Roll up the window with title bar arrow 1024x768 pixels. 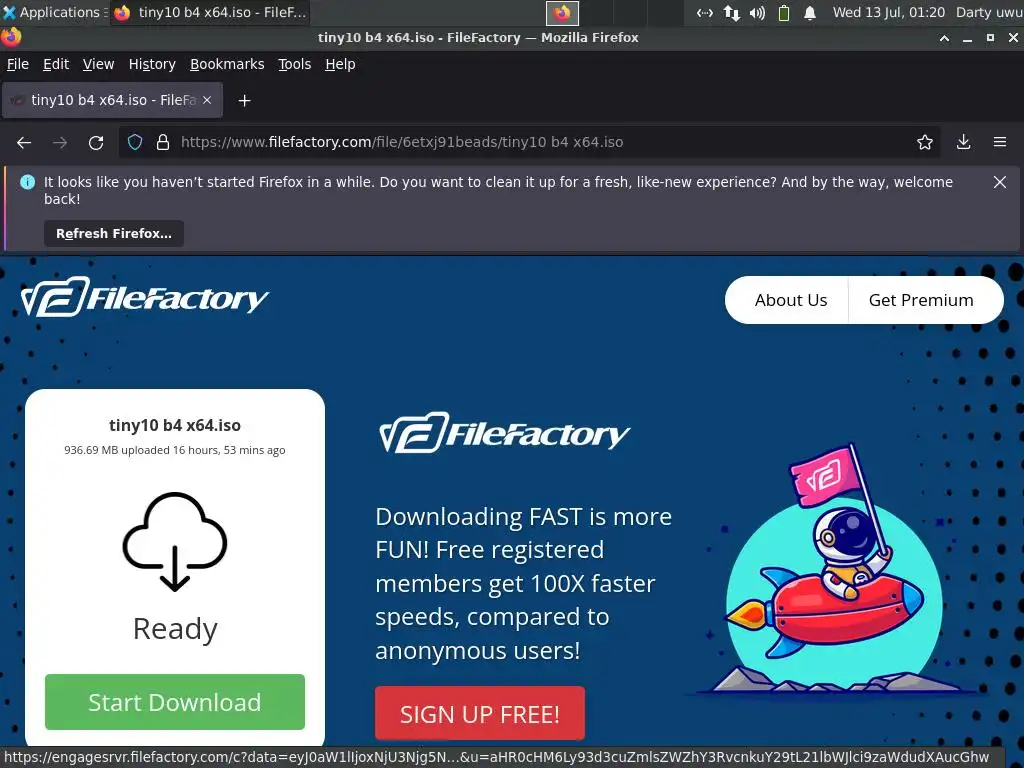(944, 38)
